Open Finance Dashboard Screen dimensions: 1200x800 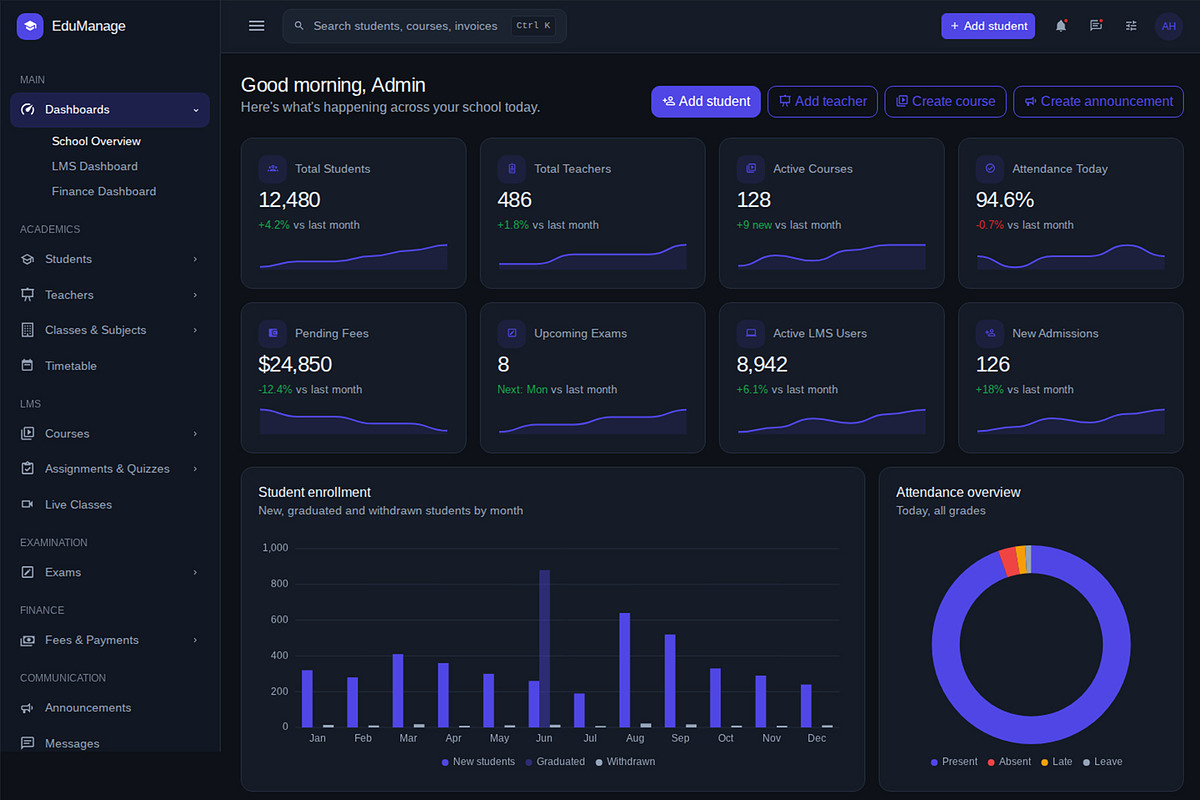click(104, 191)
